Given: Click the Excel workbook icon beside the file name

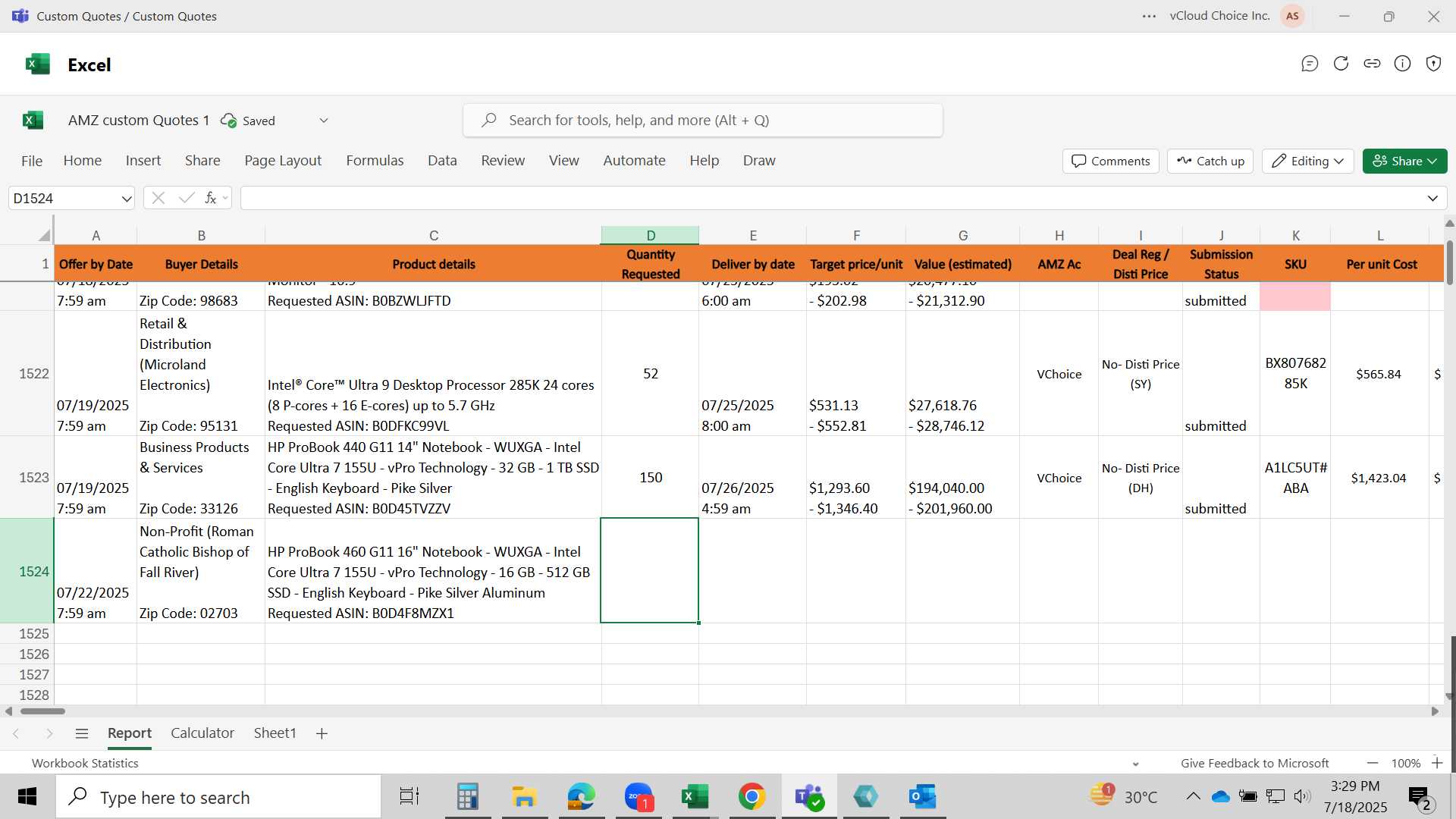Looking at the screenshot, I should click(33, 120).
